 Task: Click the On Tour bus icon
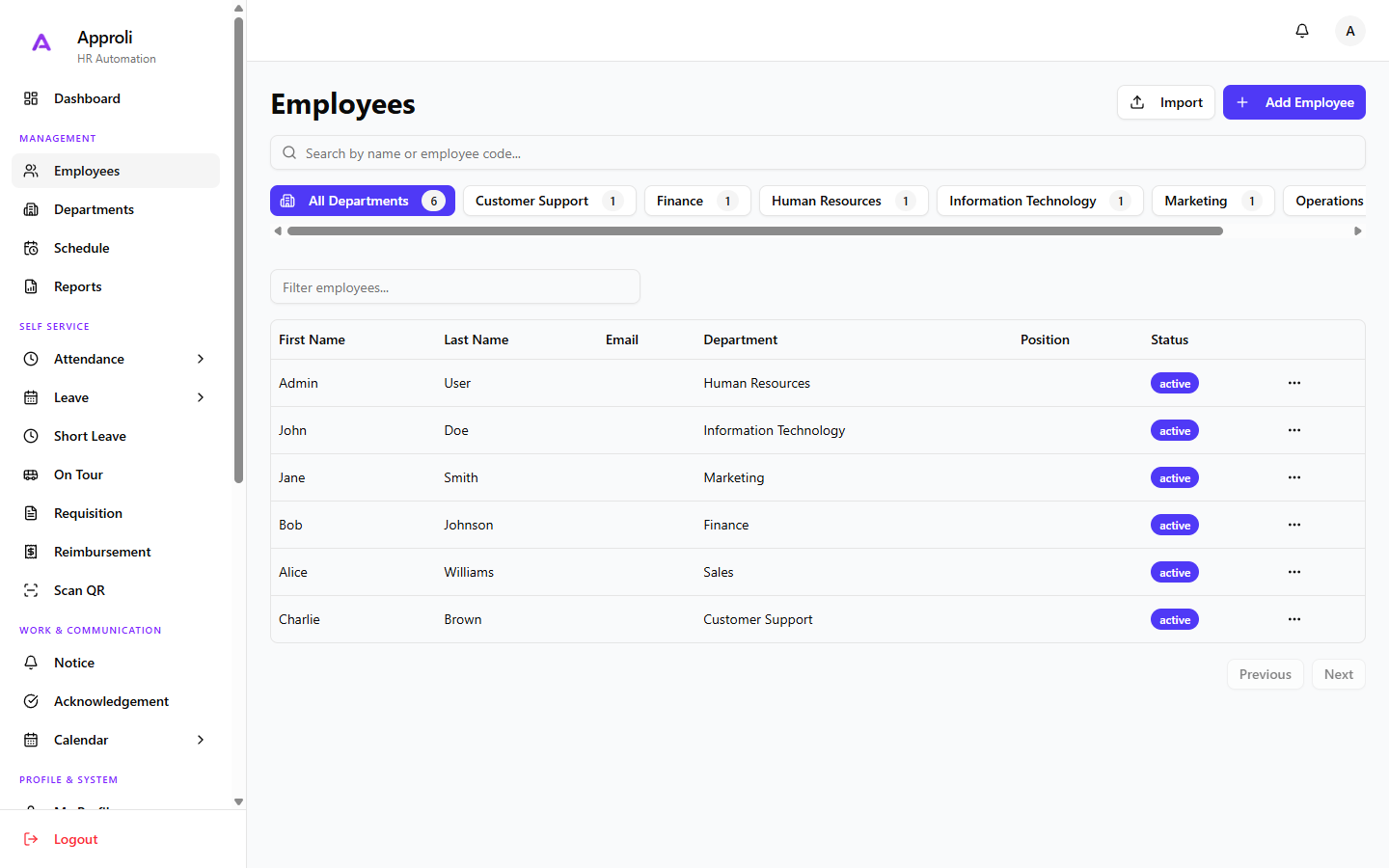tap(31, 475)
